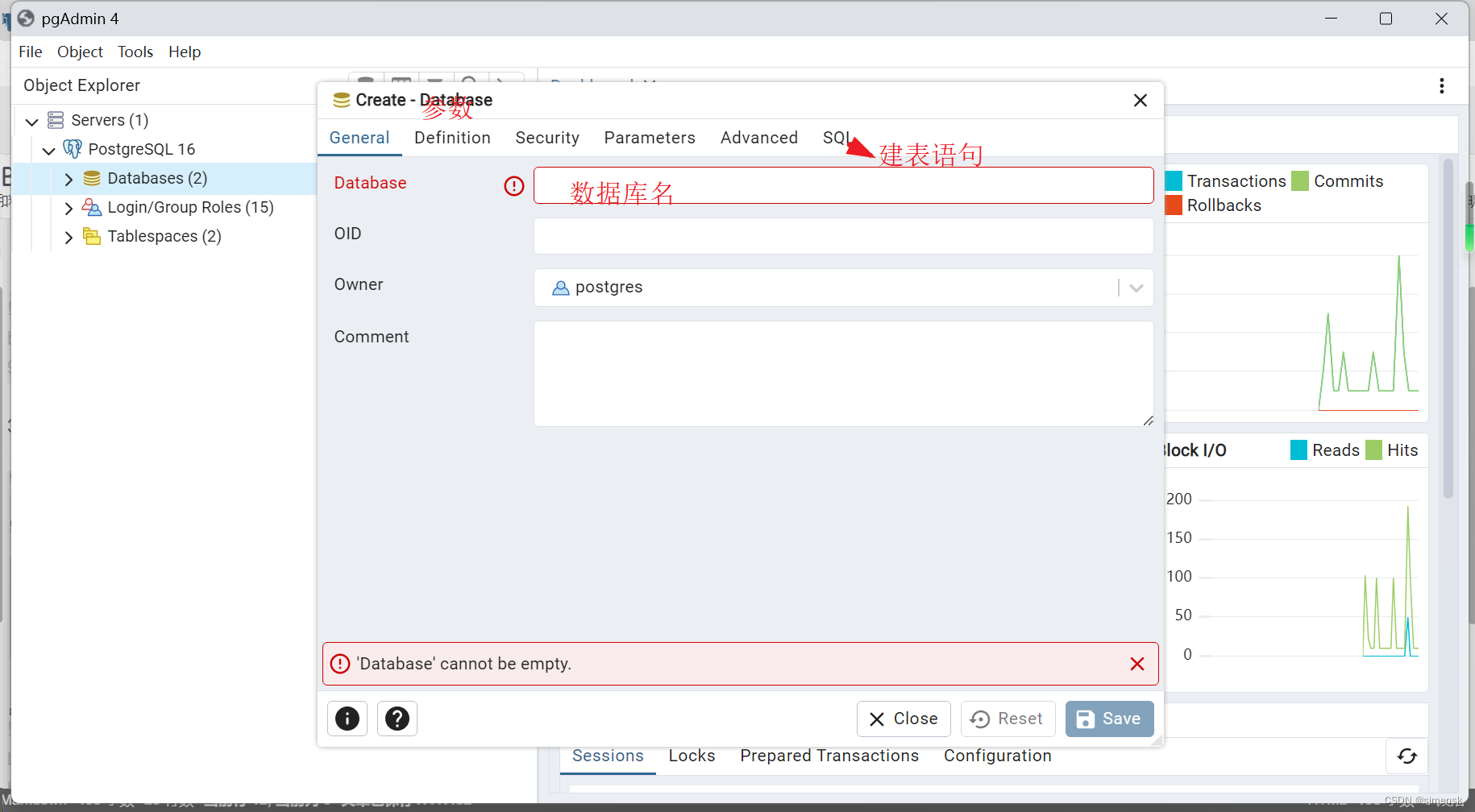Click into the Database name input field
The width and height of the screenshot is (1475, 812).
coord(843,185)
